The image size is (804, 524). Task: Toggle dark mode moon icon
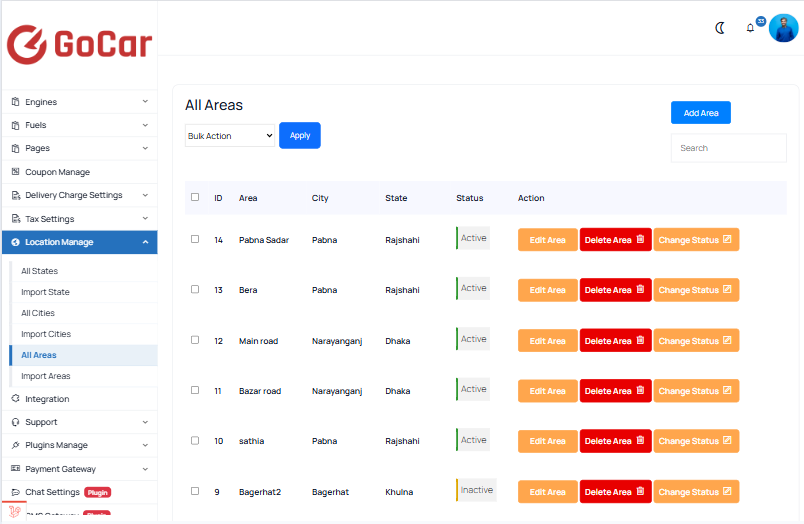point(720,28)
